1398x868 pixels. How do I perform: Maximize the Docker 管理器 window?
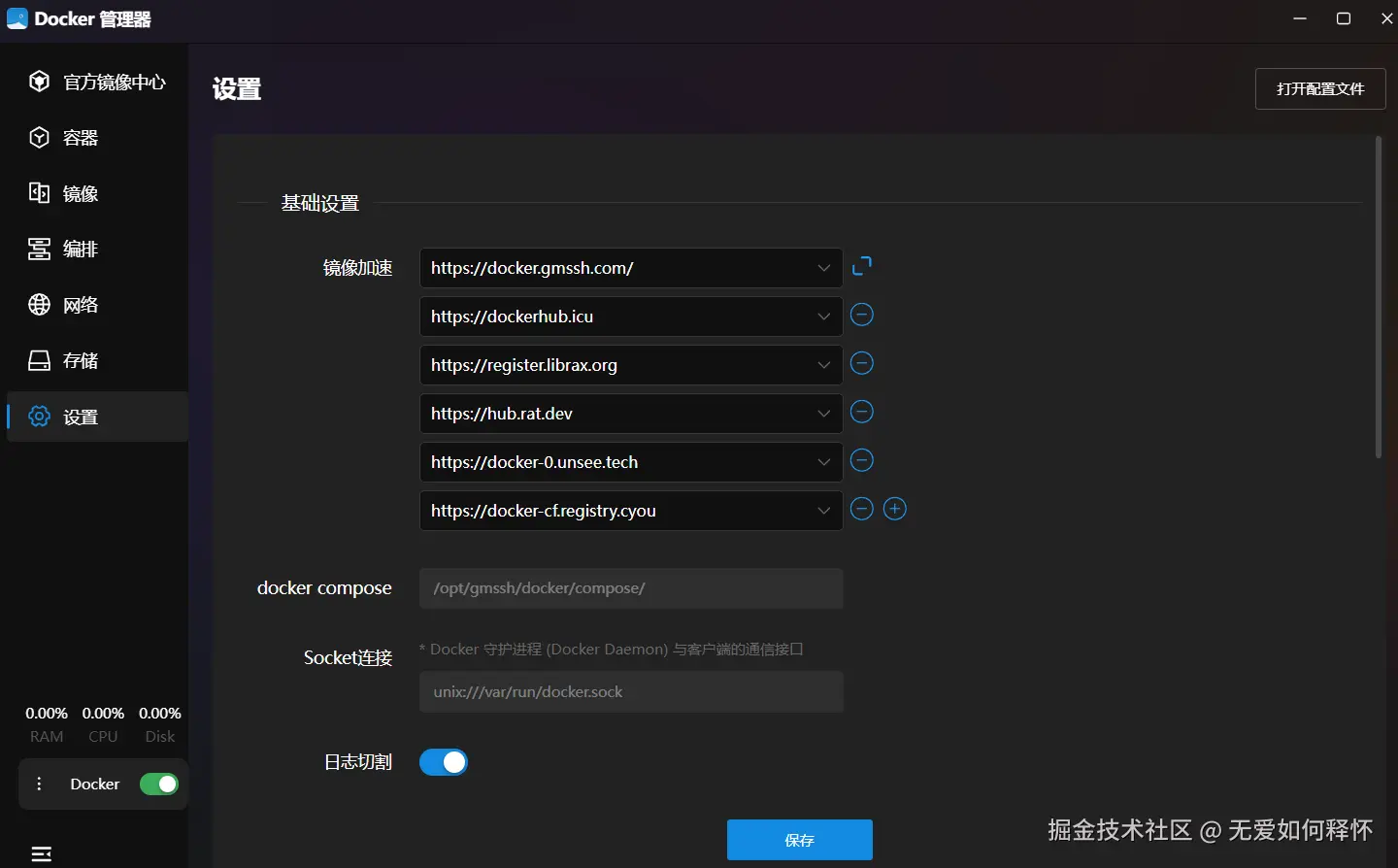coord(1344,18)
